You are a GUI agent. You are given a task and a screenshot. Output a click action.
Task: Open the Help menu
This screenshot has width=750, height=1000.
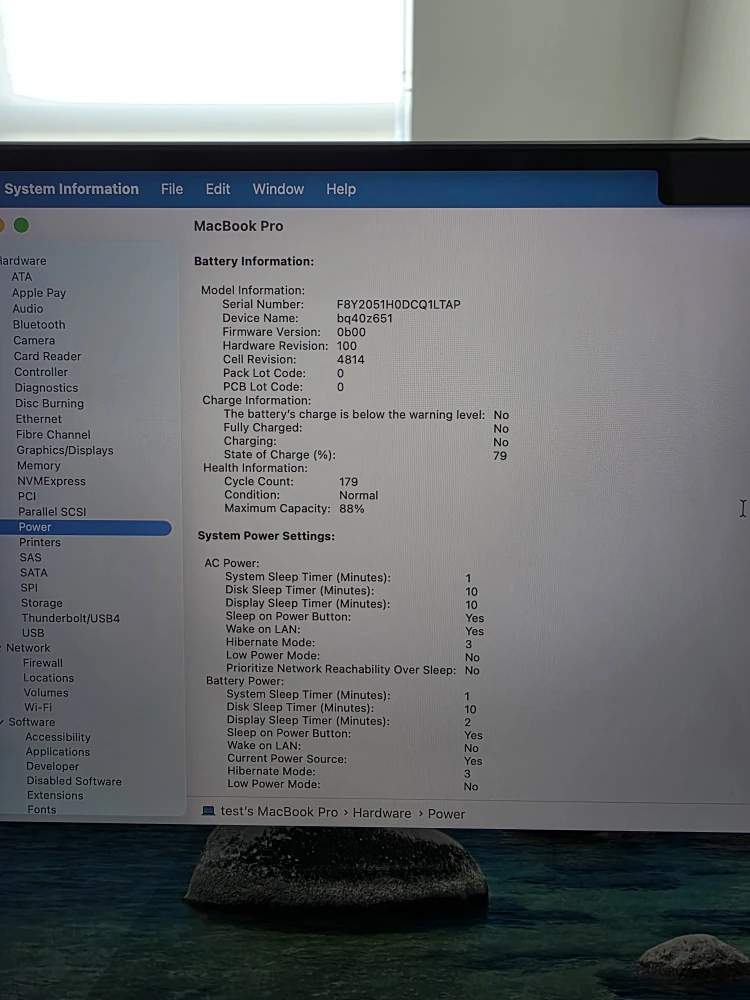coord(341,189)
